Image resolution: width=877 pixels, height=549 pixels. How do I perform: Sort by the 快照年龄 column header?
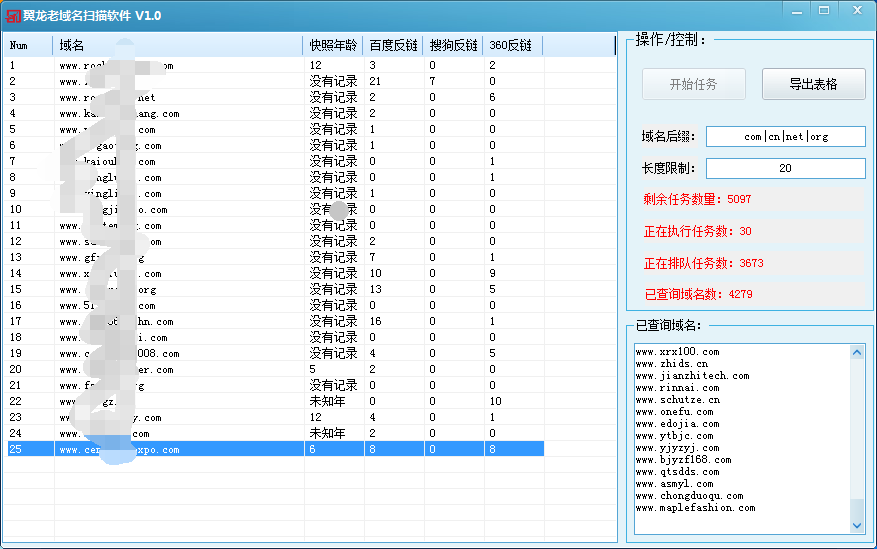333,45
